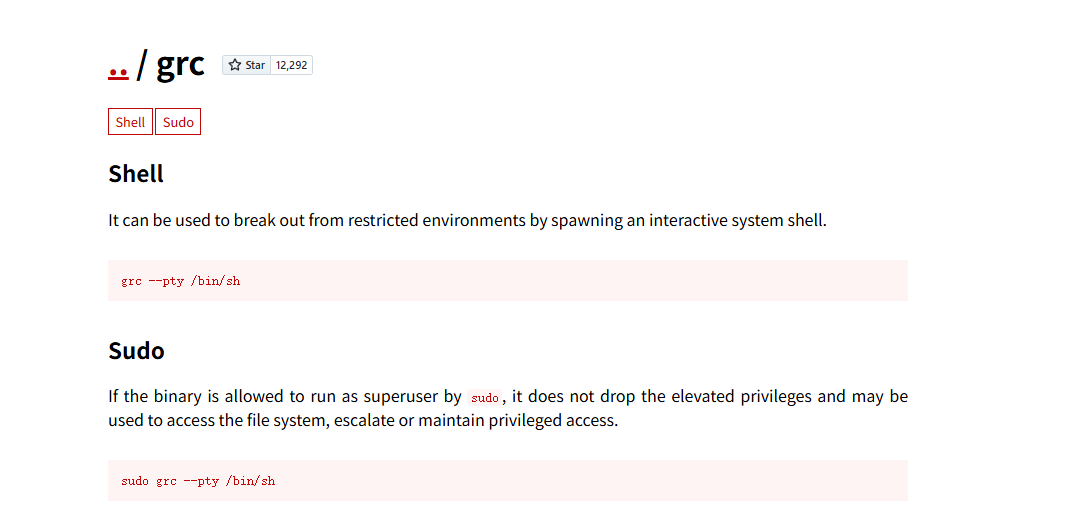
Task: Jump to Sudo section via red tag
Action: (178, 122)
